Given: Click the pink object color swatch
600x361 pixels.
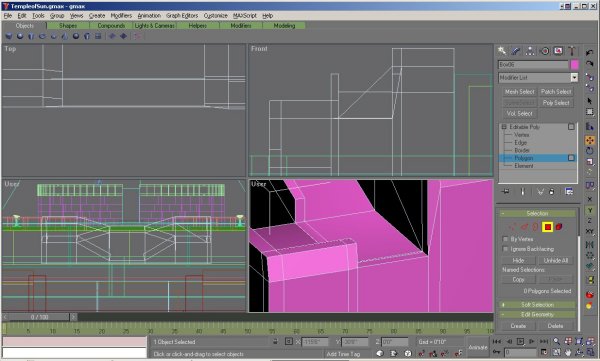Looking at the screenshot, I should coord(574,65).
